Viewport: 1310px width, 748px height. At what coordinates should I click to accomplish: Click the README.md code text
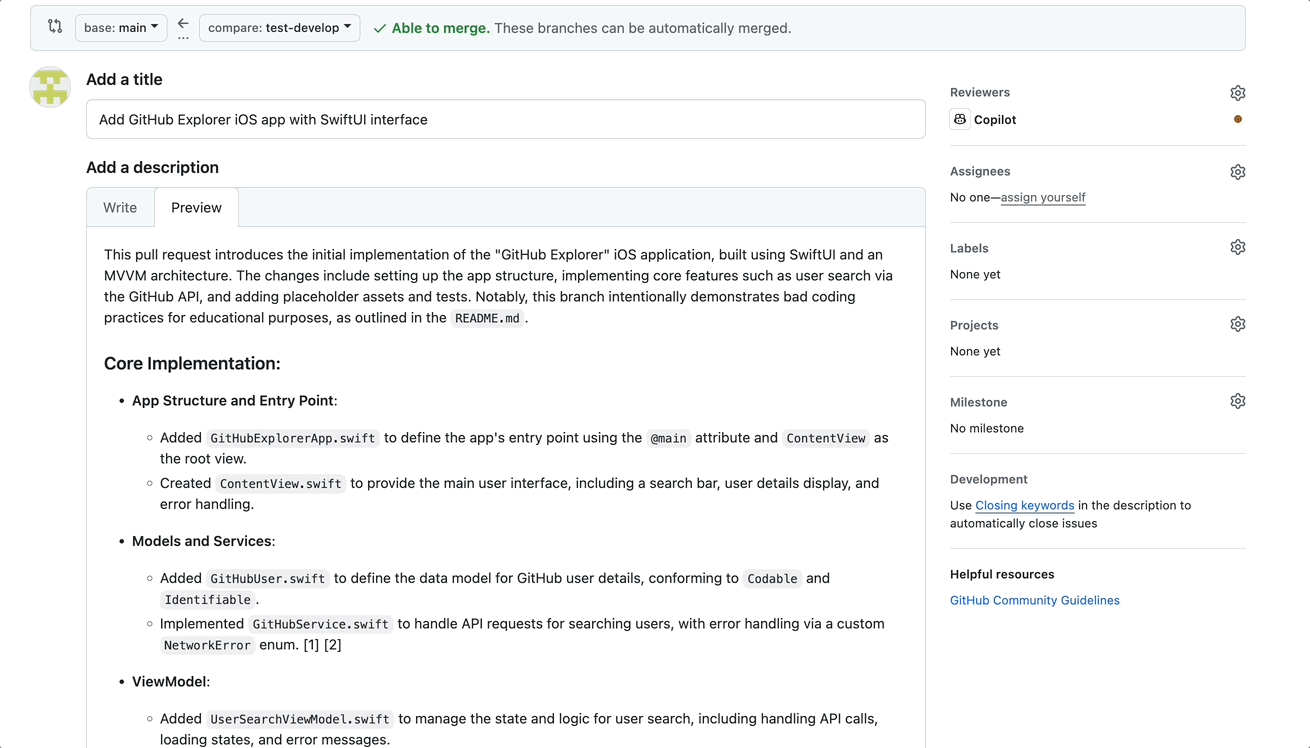point(487,318)
